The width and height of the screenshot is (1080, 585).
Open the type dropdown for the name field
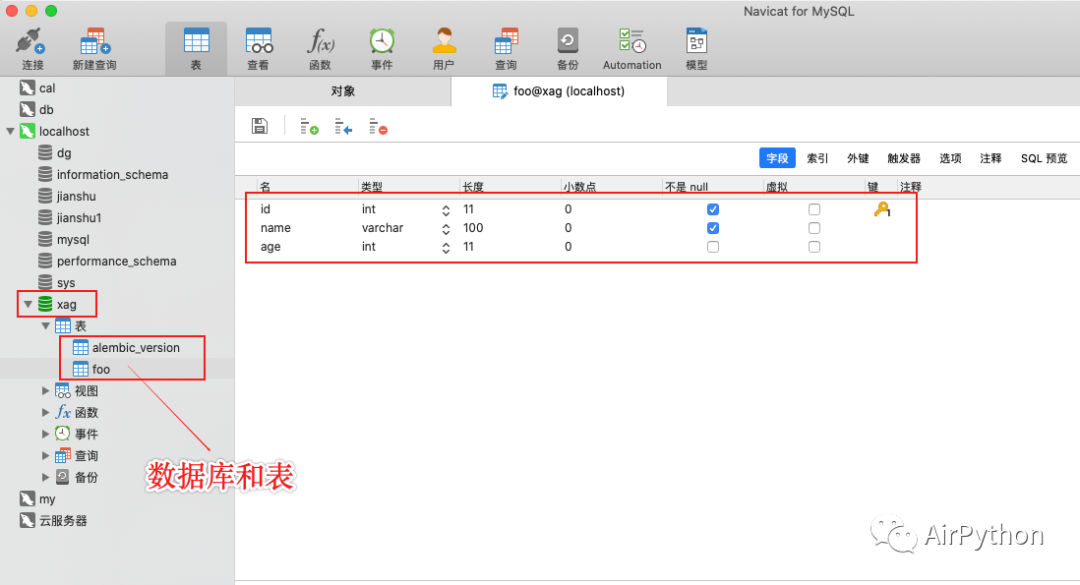[445, 228]
